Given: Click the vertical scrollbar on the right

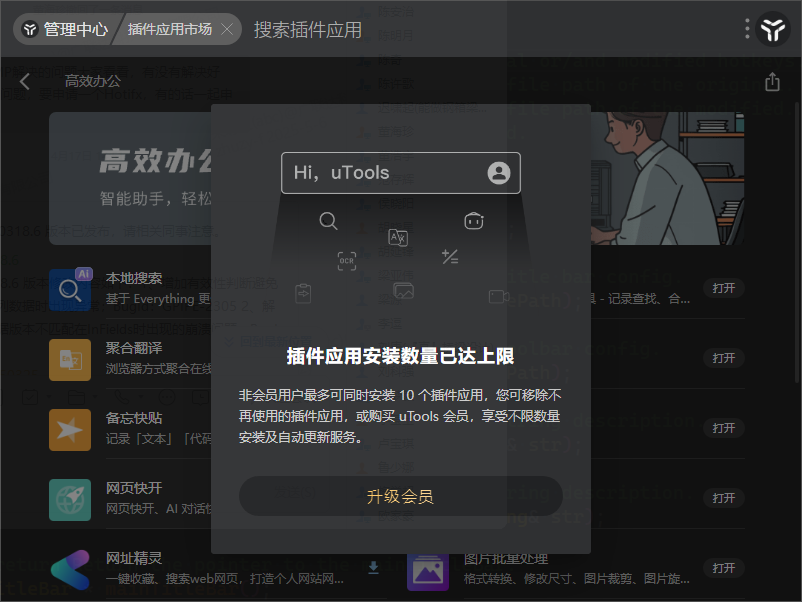Looking at the screenshot, I should coord(797,243).
